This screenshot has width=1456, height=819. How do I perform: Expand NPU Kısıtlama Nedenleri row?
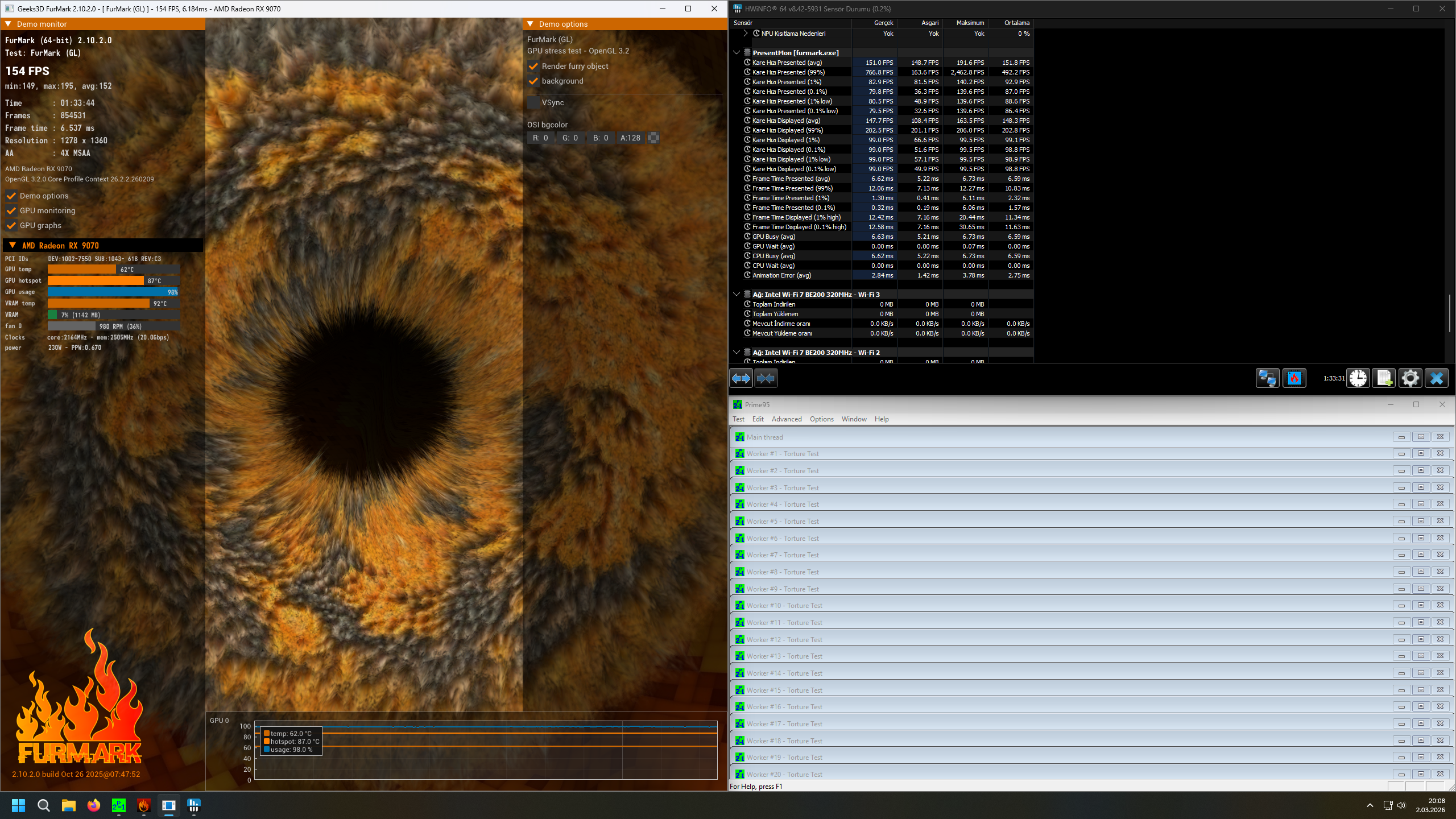click(x=746, y=34)
